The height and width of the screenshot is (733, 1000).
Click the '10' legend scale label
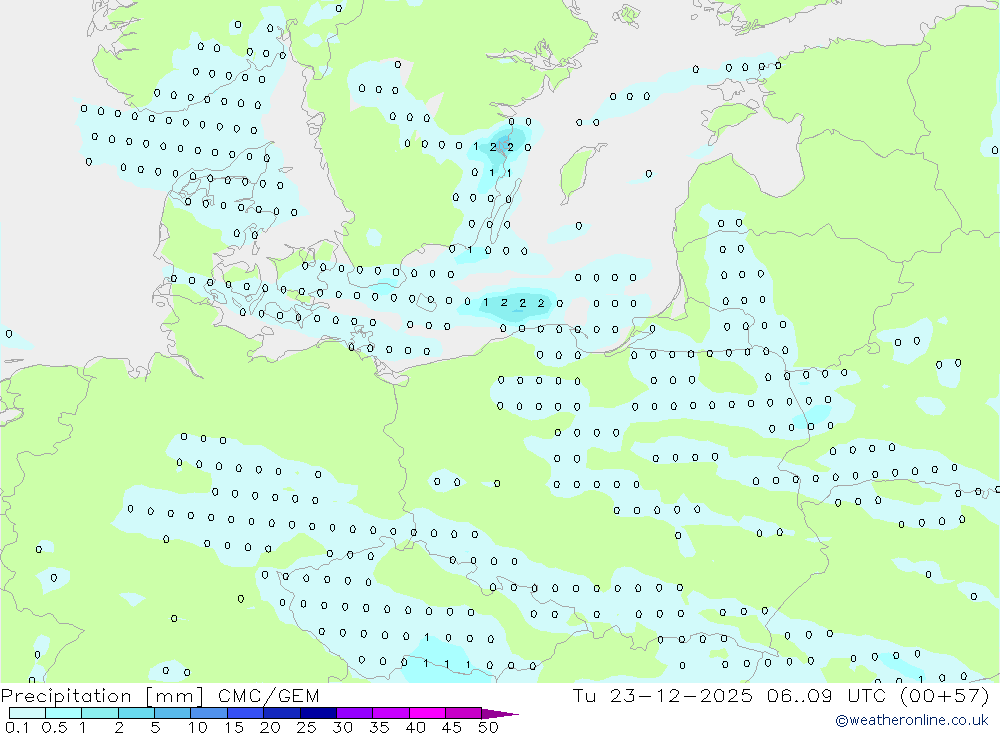198,727
